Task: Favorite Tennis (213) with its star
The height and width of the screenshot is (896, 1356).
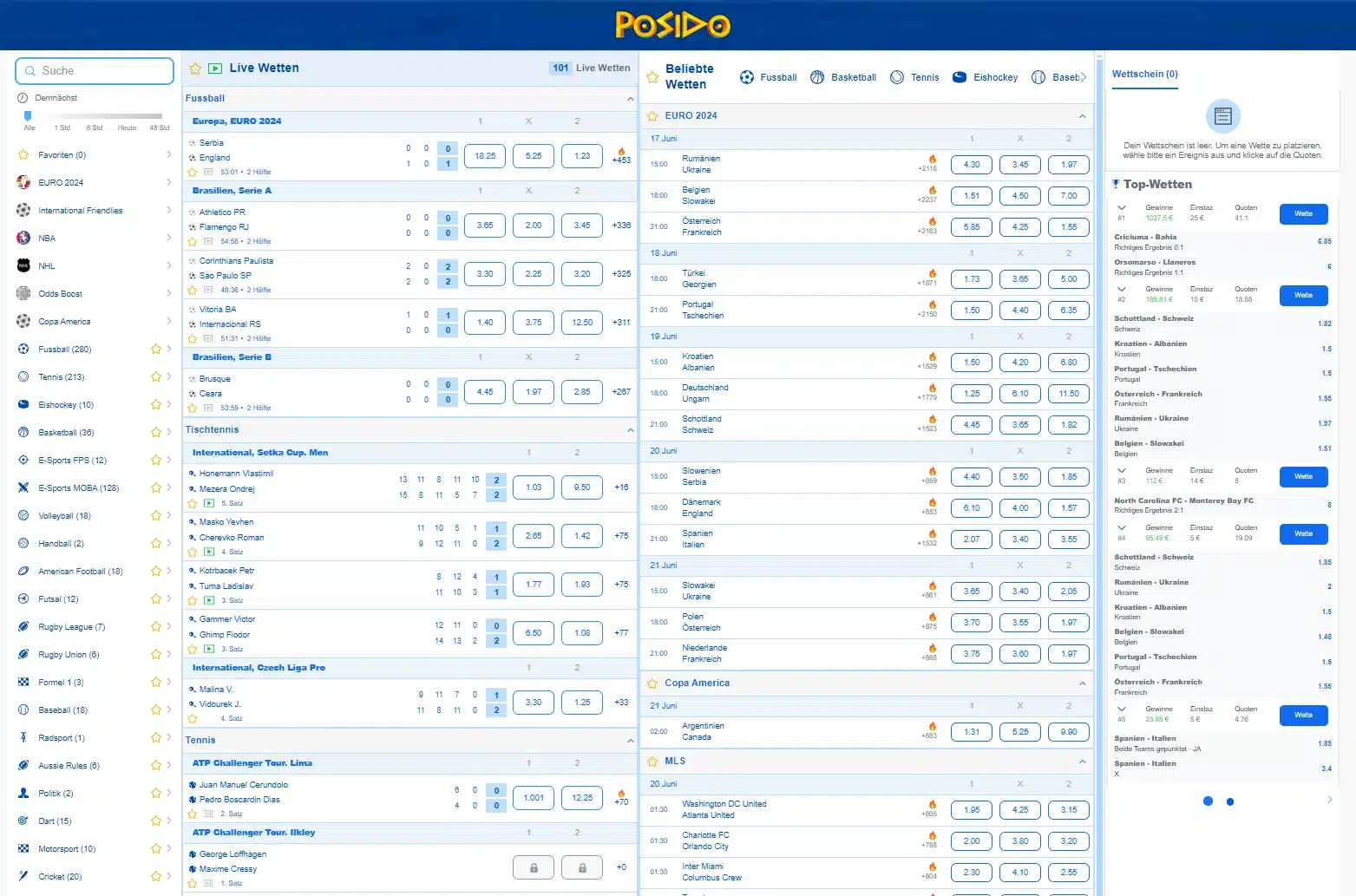Action: click(x=156, y=377)
